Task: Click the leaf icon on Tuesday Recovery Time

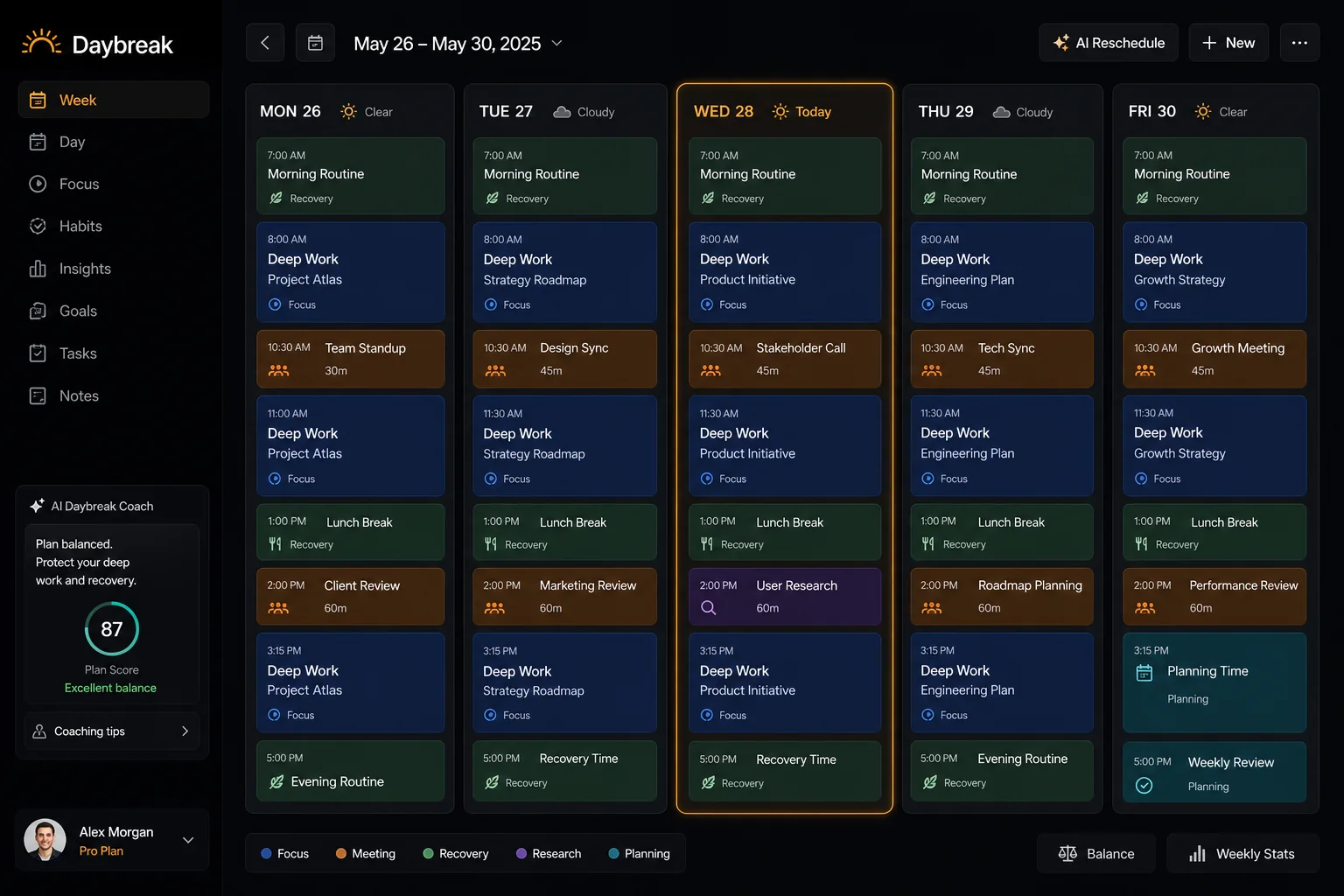Action: (x=492, y=782)
